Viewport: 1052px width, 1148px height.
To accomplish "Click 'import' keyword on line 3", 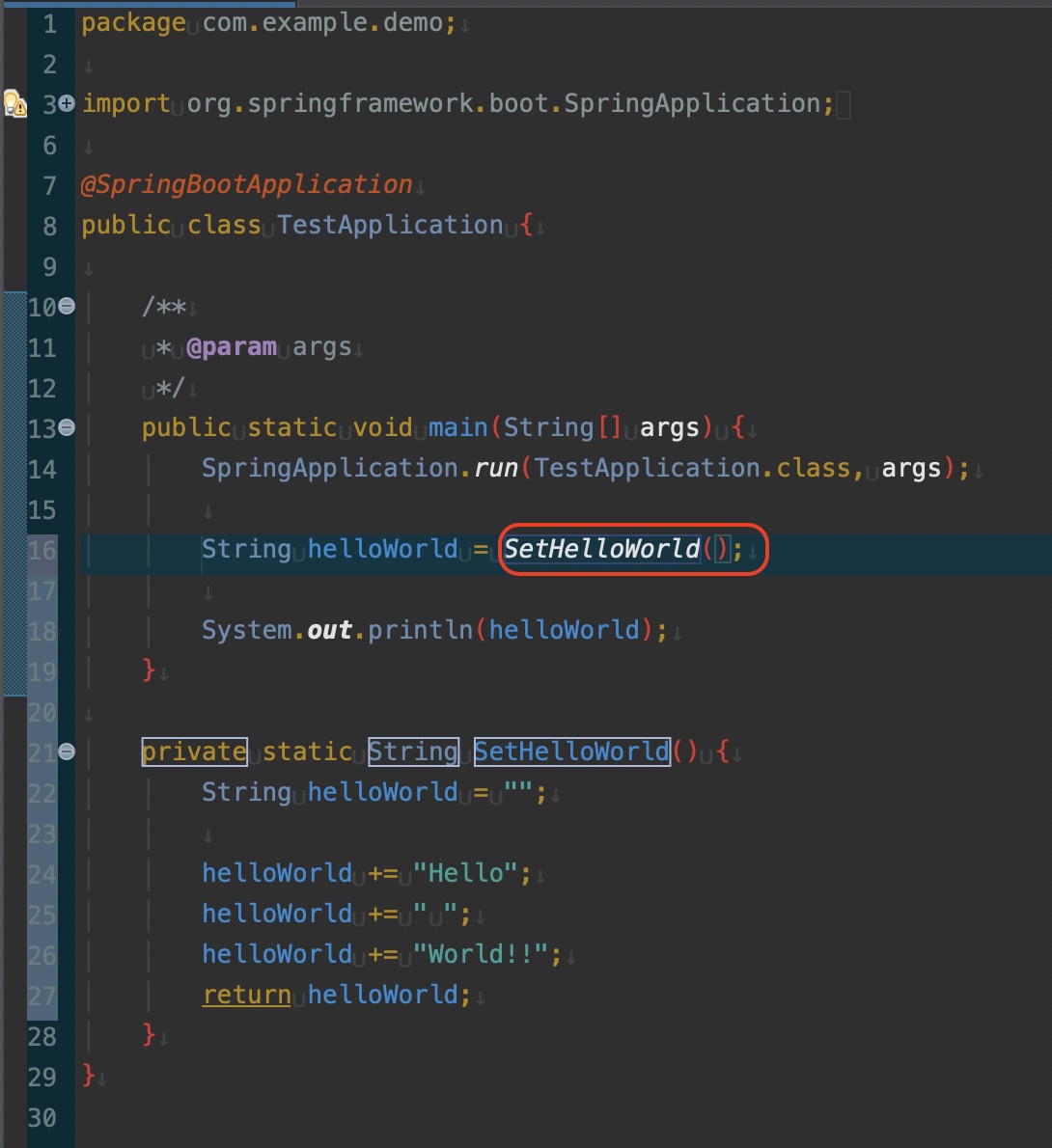I will tap(126, 104).
